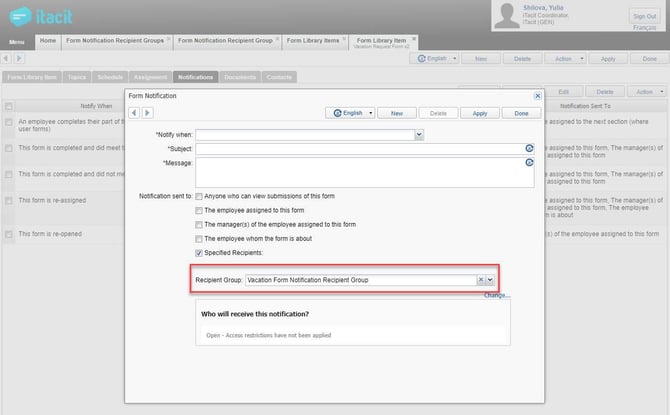This screenshot has width=670, height=415.
Task: Open the Action dropdown in main toolbar
Action: tap(567, 59)
